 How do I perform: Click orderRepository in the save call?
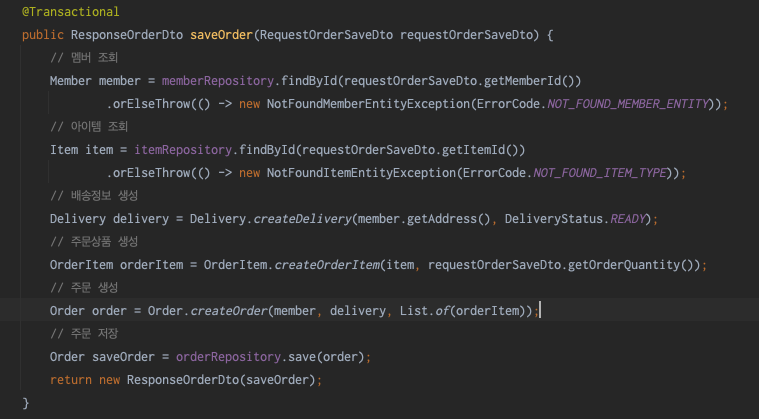click(228, 357)
